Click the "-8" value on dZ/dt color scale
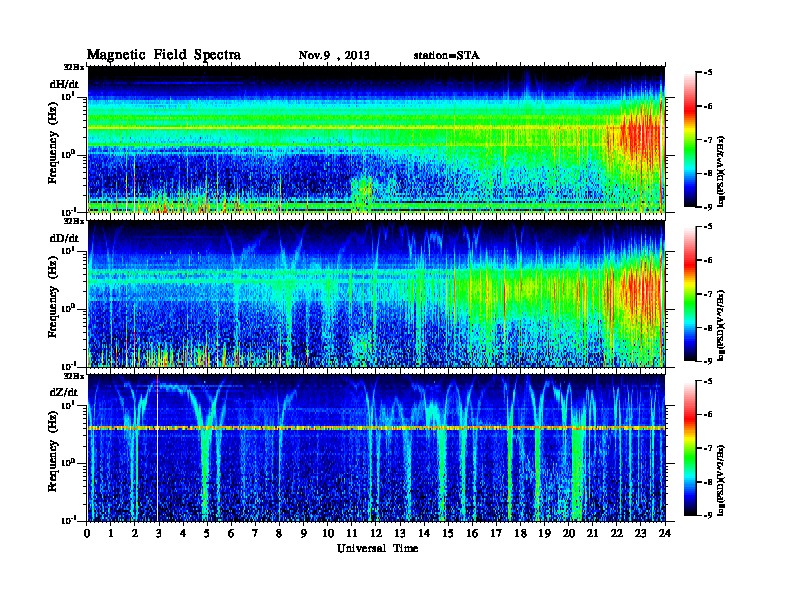 click(x=708, y=482)
